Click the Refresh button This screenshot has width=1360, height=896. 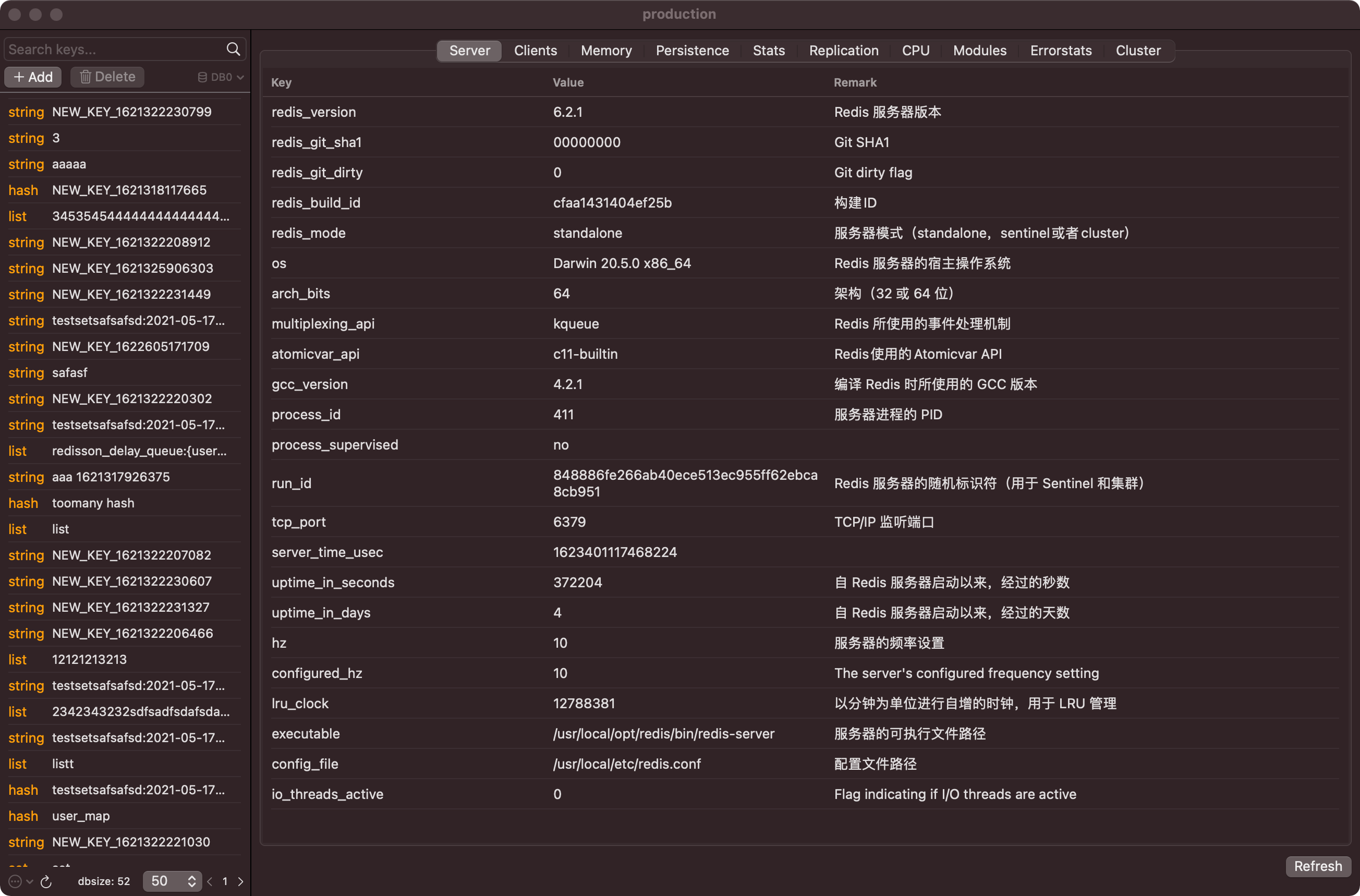click(x=1317, y=866)
